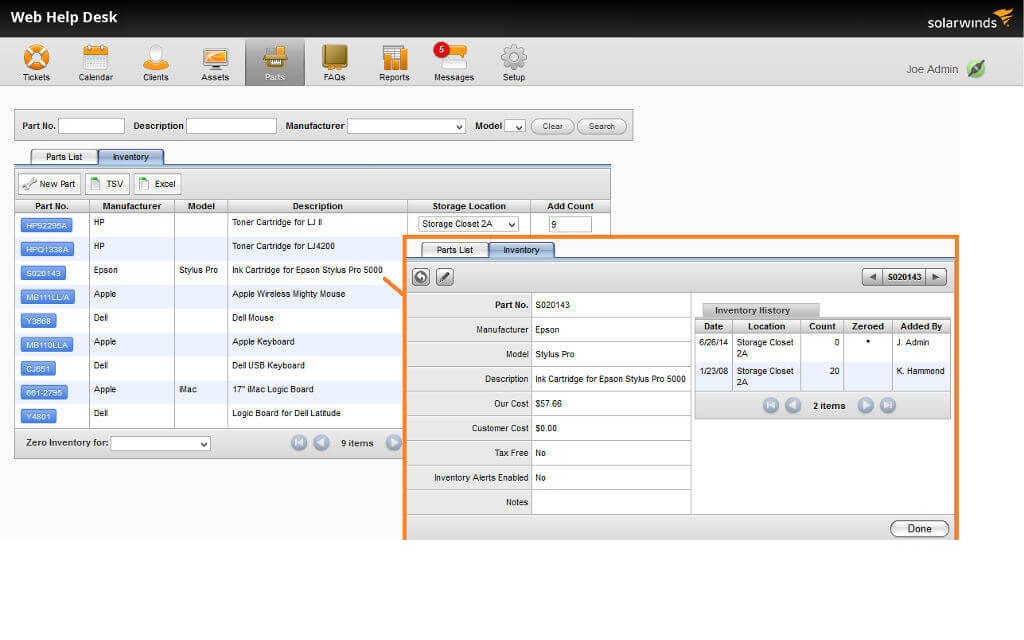Image resolution: width=1024 pixels, height=640 pixels.
Task: Open the Clients section
Action: click(x=155, y=62)
